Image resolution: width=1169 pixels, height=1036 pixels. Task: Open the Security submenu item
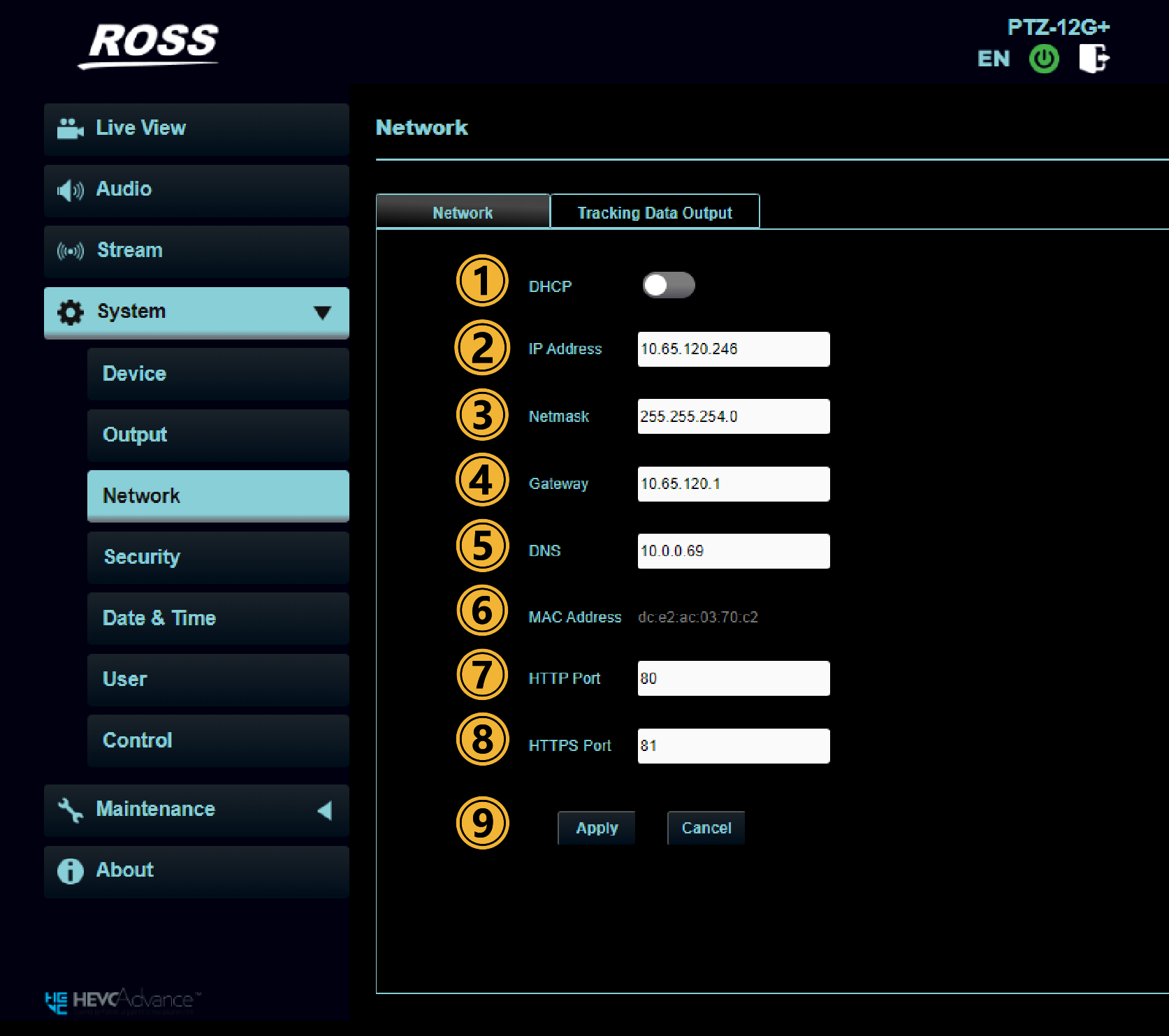tap(218, 557)
